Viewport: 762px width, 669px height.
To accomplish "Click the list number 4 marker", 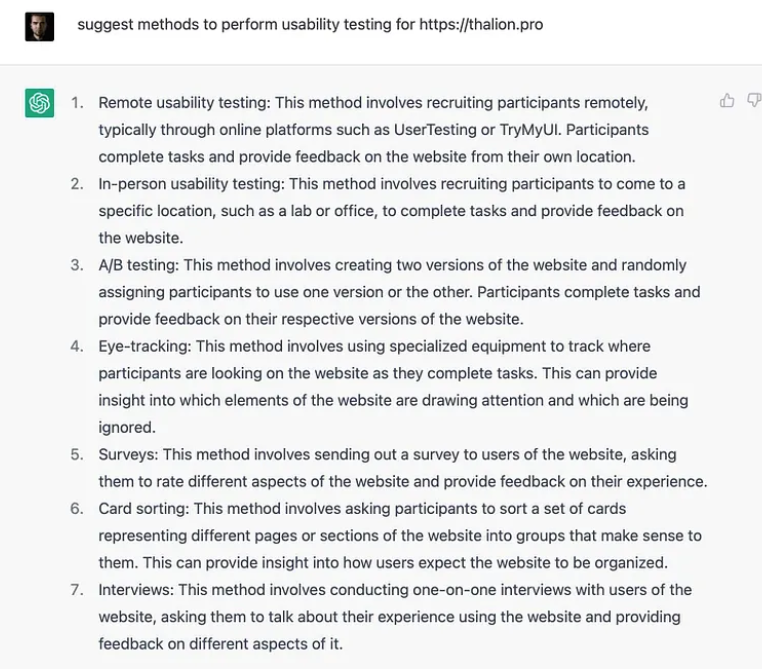I will pyautogui.click(x=76, y=346).
